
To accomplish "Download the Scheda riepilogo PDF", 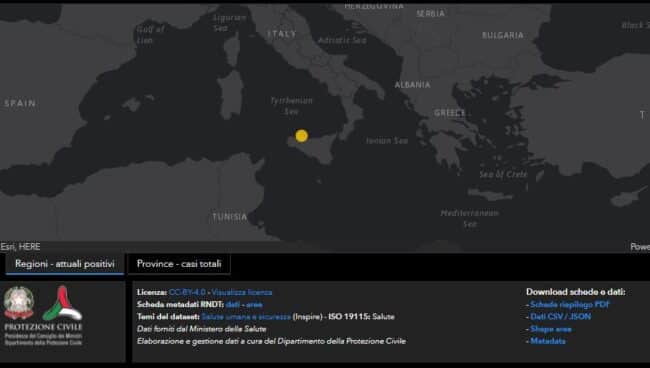I will pos(570,304).
